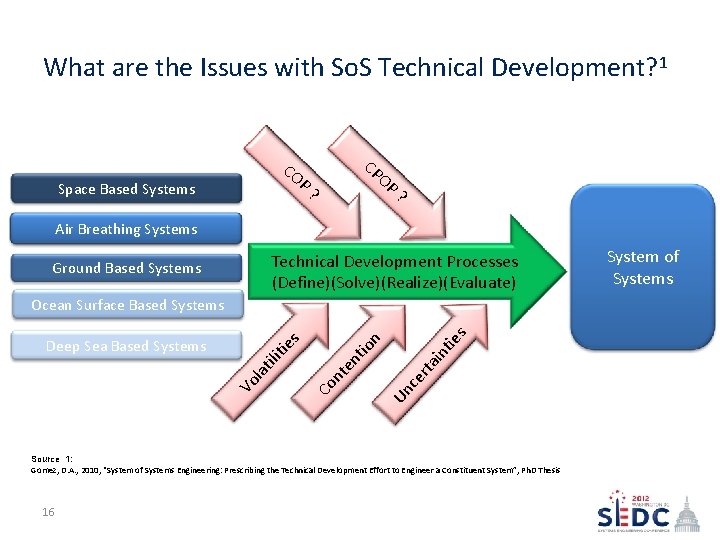This screenshot has height=540, width=720.
Task: Click the Capitol dome icon in logo
Action: 687,513
